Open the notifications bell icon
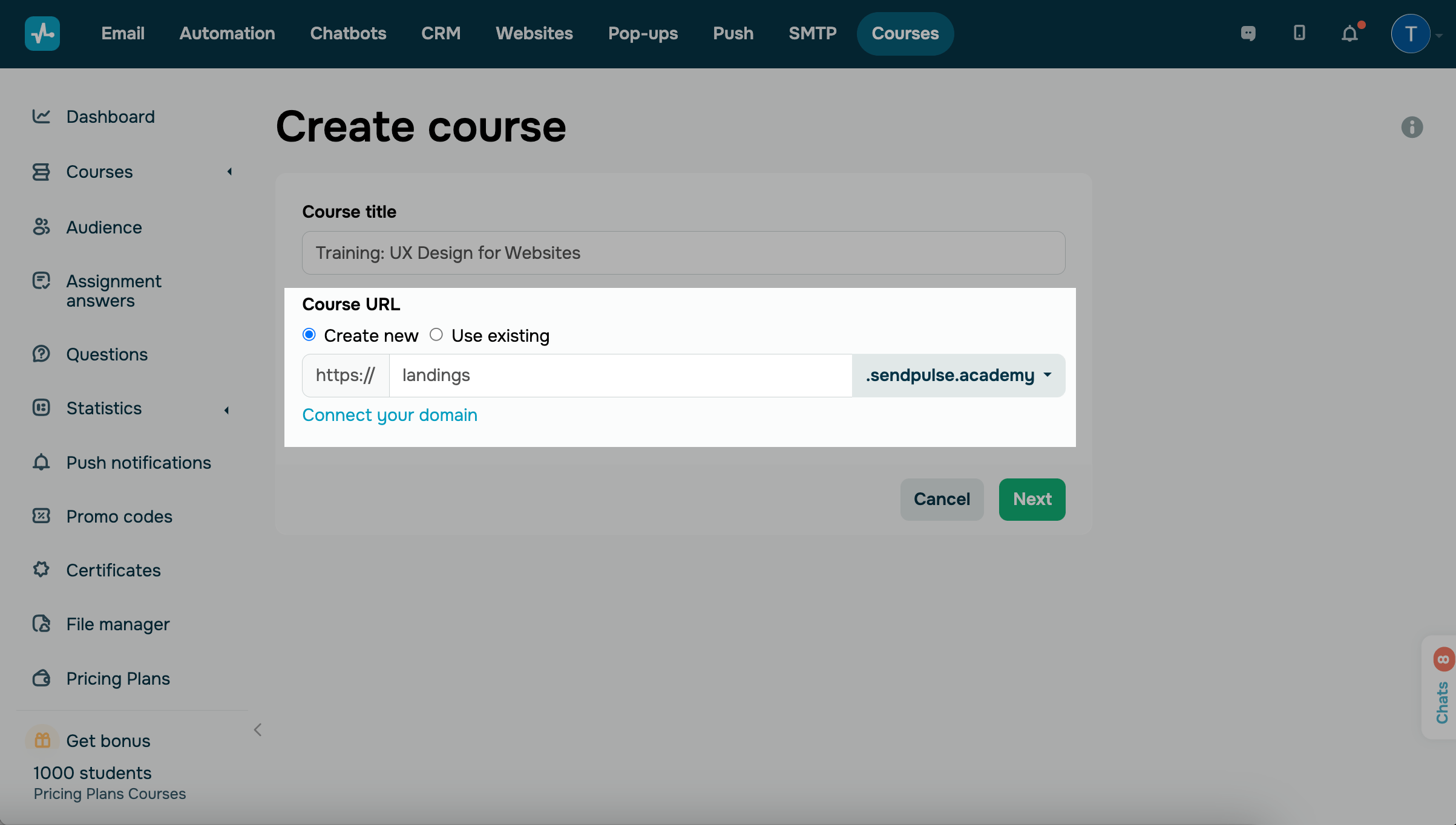This screenshot has width=1456, height=825. coord(1349,33)
